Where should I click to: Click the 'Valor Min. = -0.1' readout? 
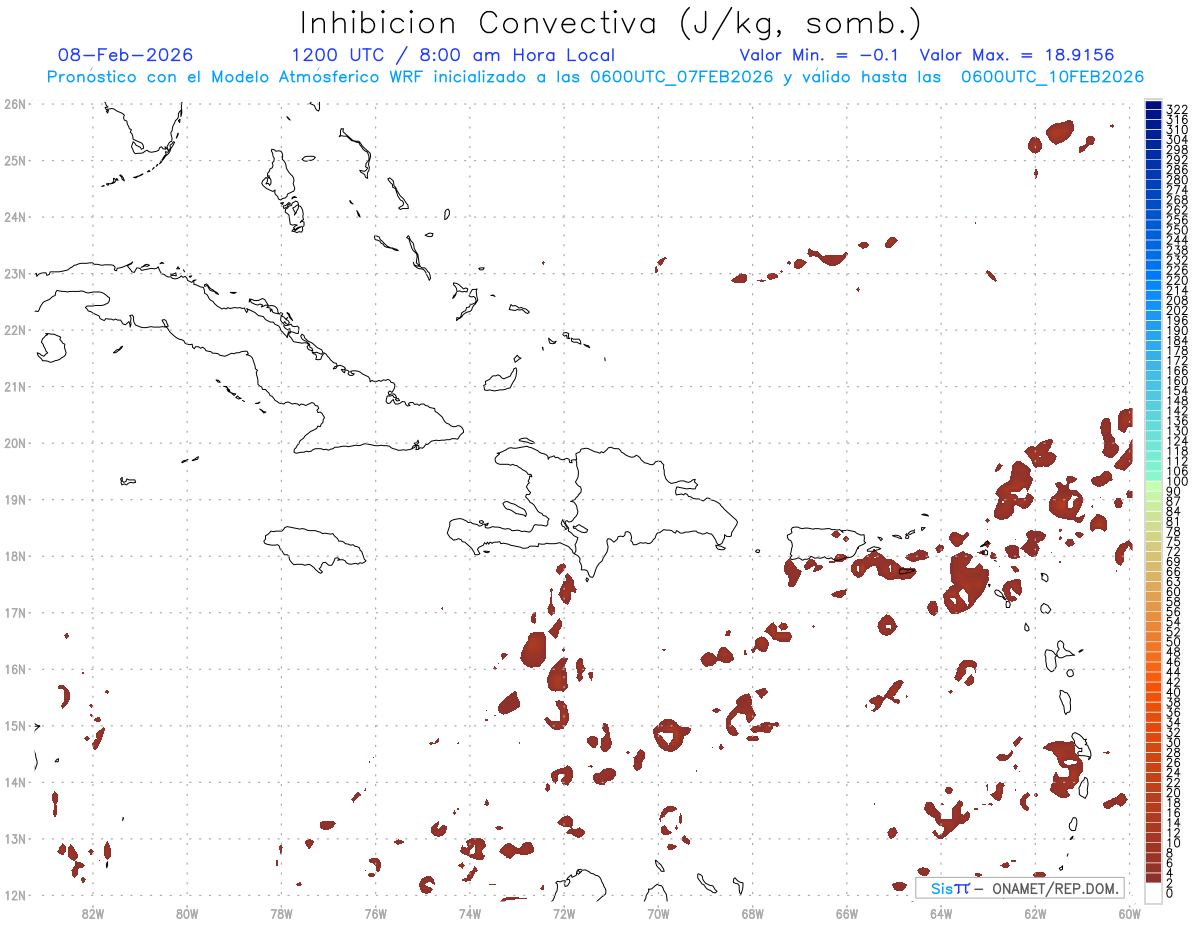[821, 55]
